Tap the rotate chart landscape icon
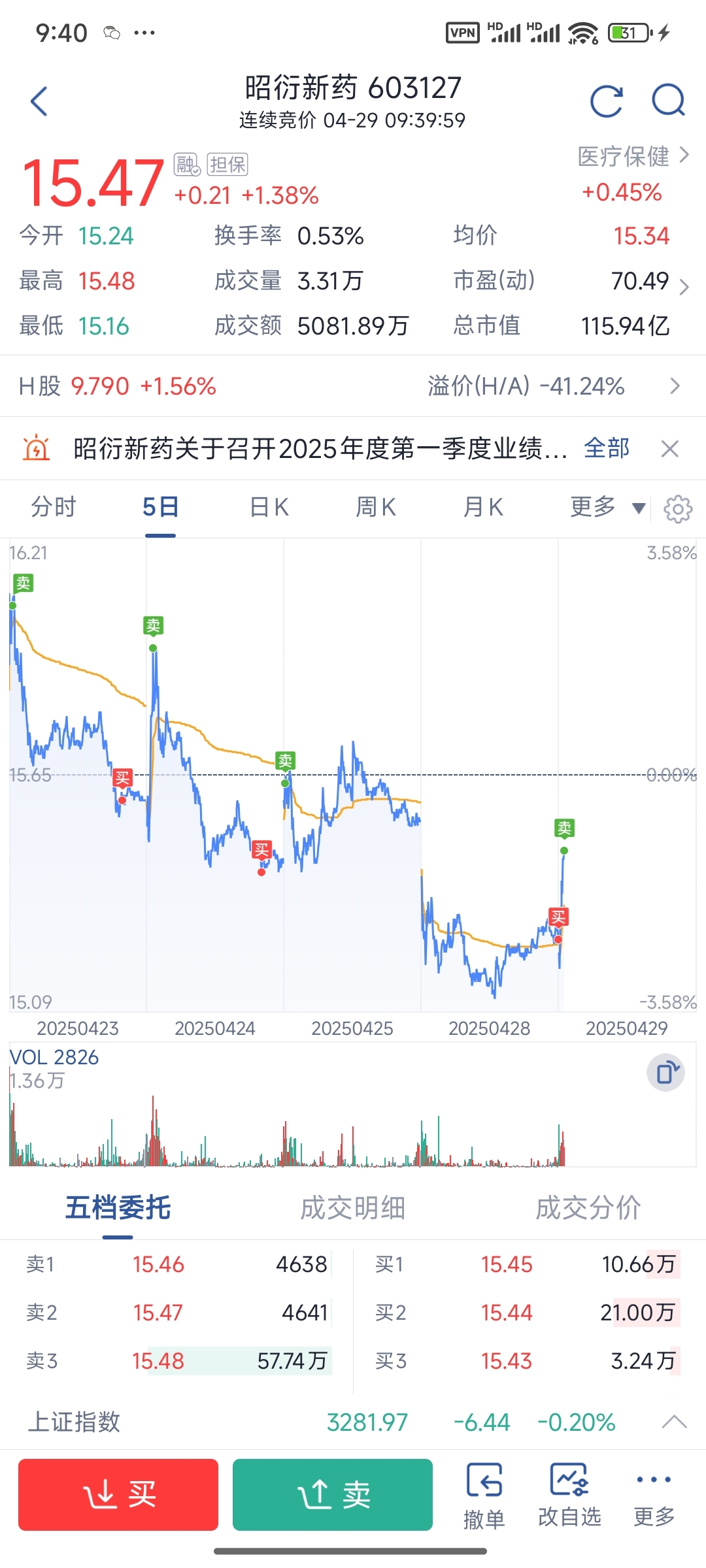Screen dimensions: 706x1568 pos(665,1072)
